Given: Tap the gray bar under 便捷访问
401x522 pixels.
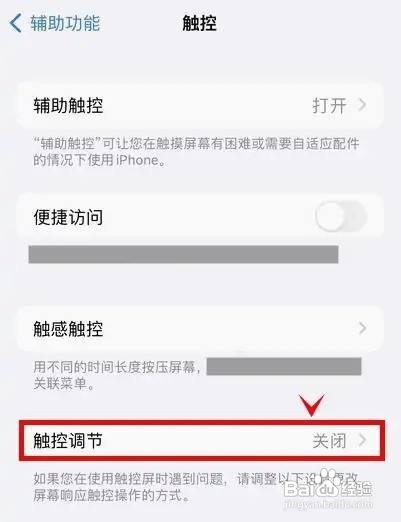Looking at the screenshot, I should [x=183, y=254].
